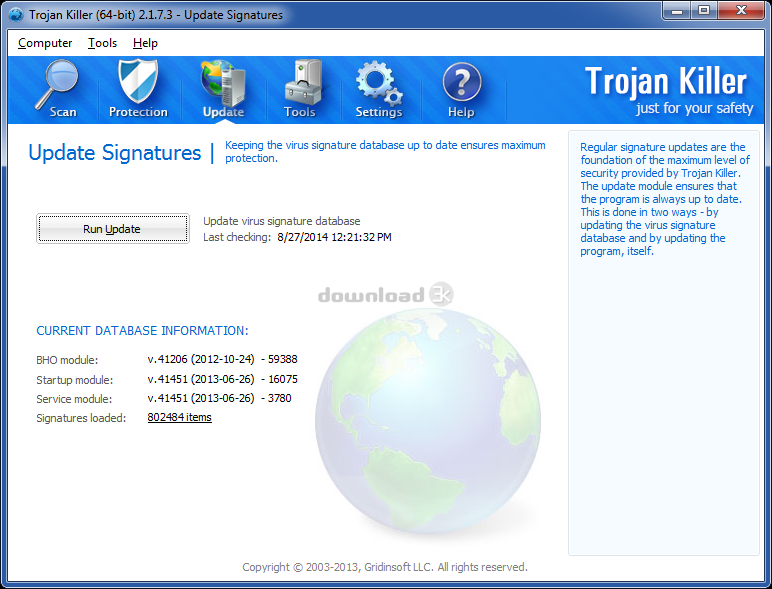772x589 pixels.
Task: Click the 'Regular signature updates' info panel text
Action: coord(664,199)
